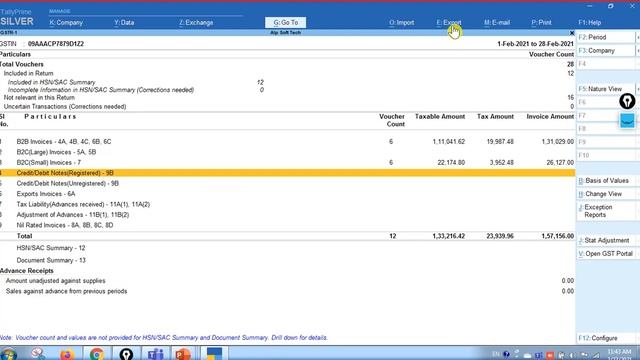
Task: Select Credit/Debit Notes(Registered) - 9B row
Action: point(287,173)
